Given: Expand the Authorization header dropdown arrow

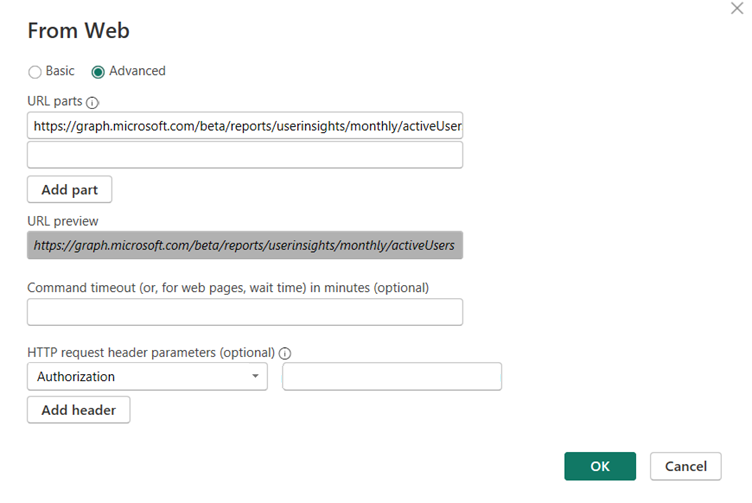Looking at the screenshot, I should click(x=256, y=377).
